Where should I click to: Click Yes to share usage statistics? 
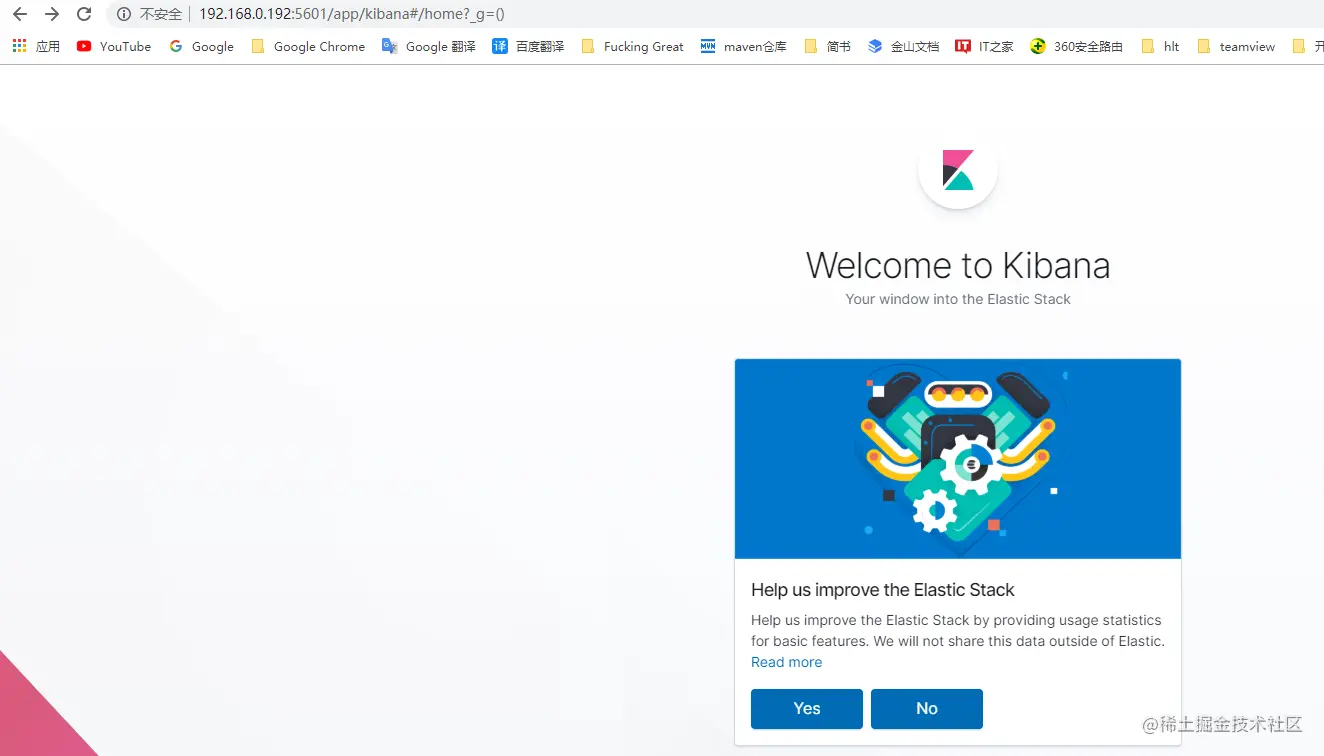point(807,709)
